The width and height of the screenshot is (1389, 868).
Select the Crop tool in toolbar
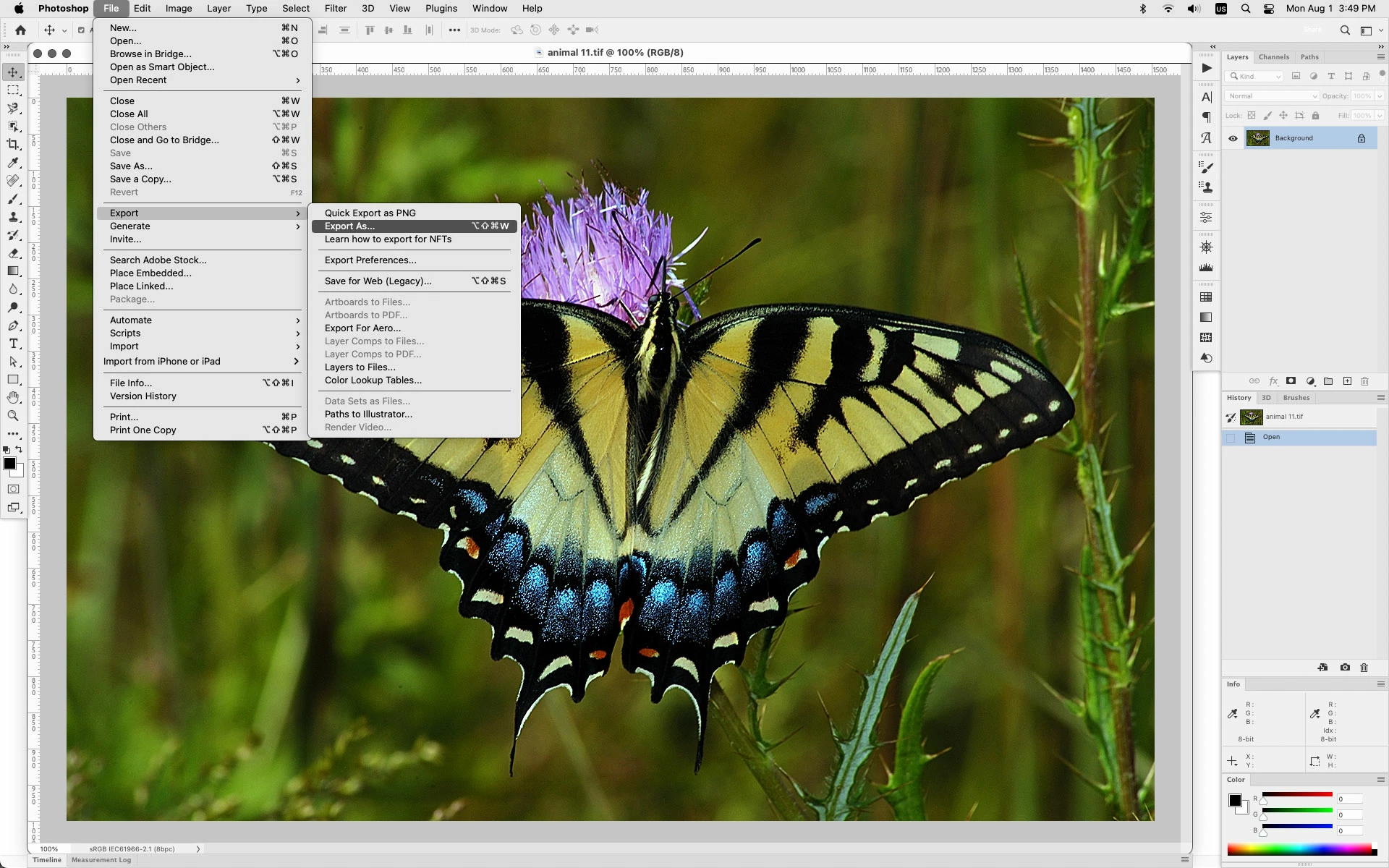(13, 144)
